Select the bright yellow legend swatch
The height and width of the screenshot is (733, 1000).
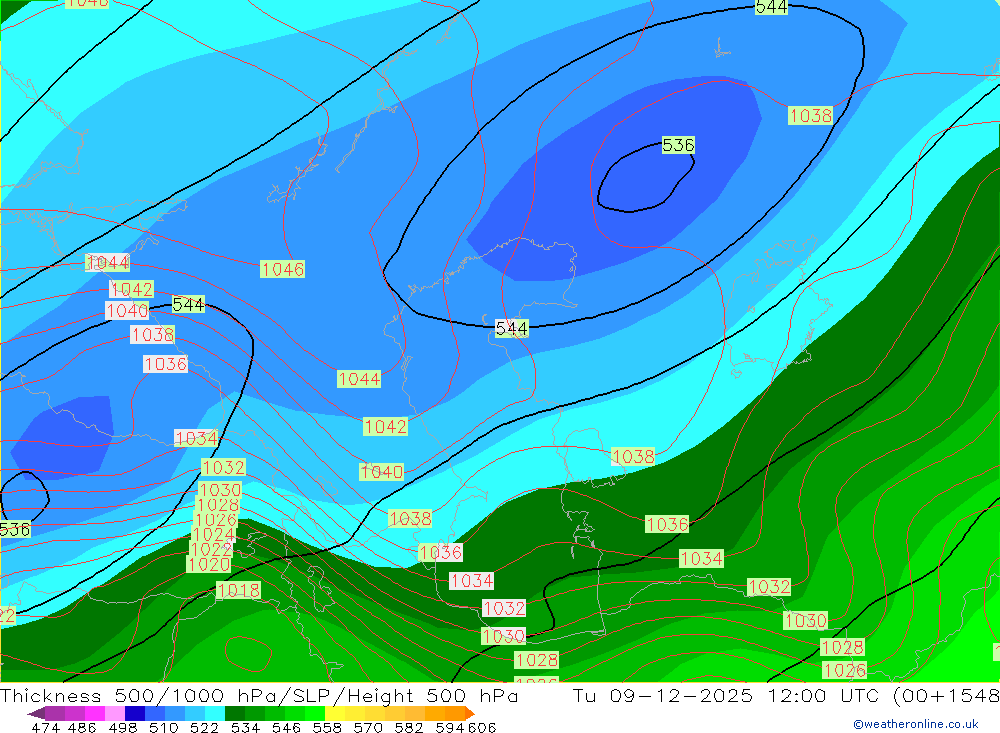335,713
